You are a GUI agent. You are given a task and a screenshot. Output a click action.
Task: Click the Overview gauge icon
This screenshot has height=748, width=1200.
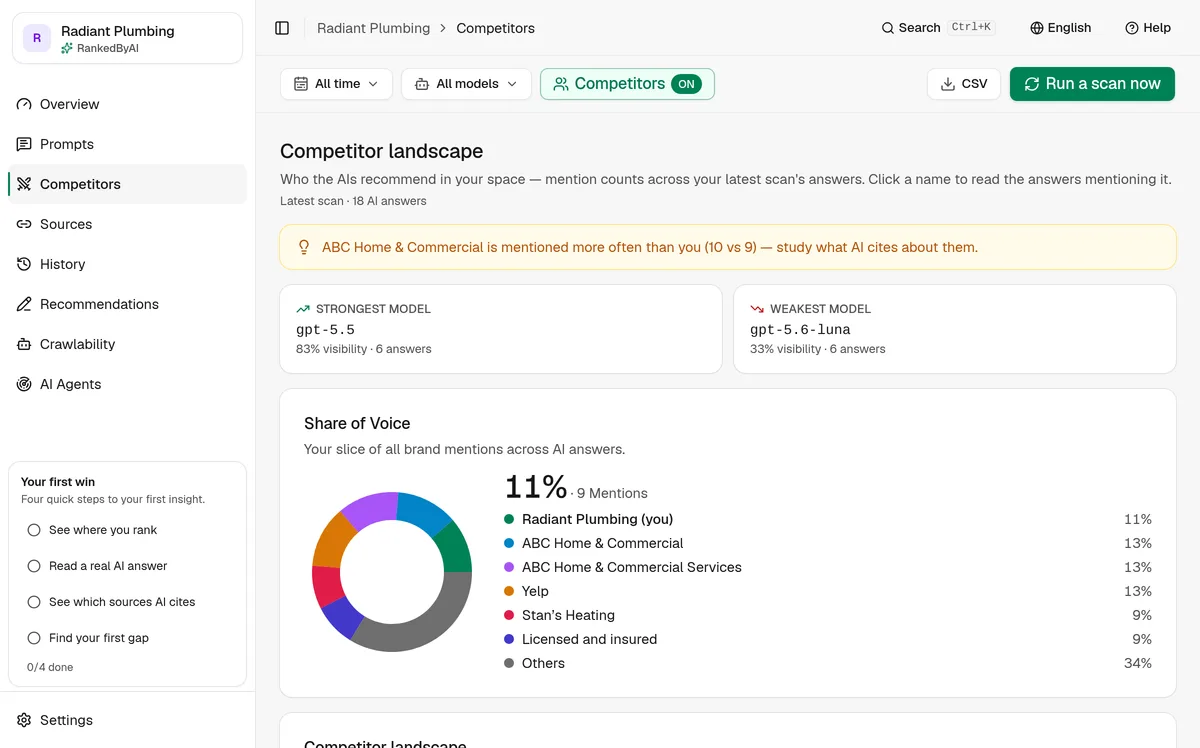coord(24,104)
